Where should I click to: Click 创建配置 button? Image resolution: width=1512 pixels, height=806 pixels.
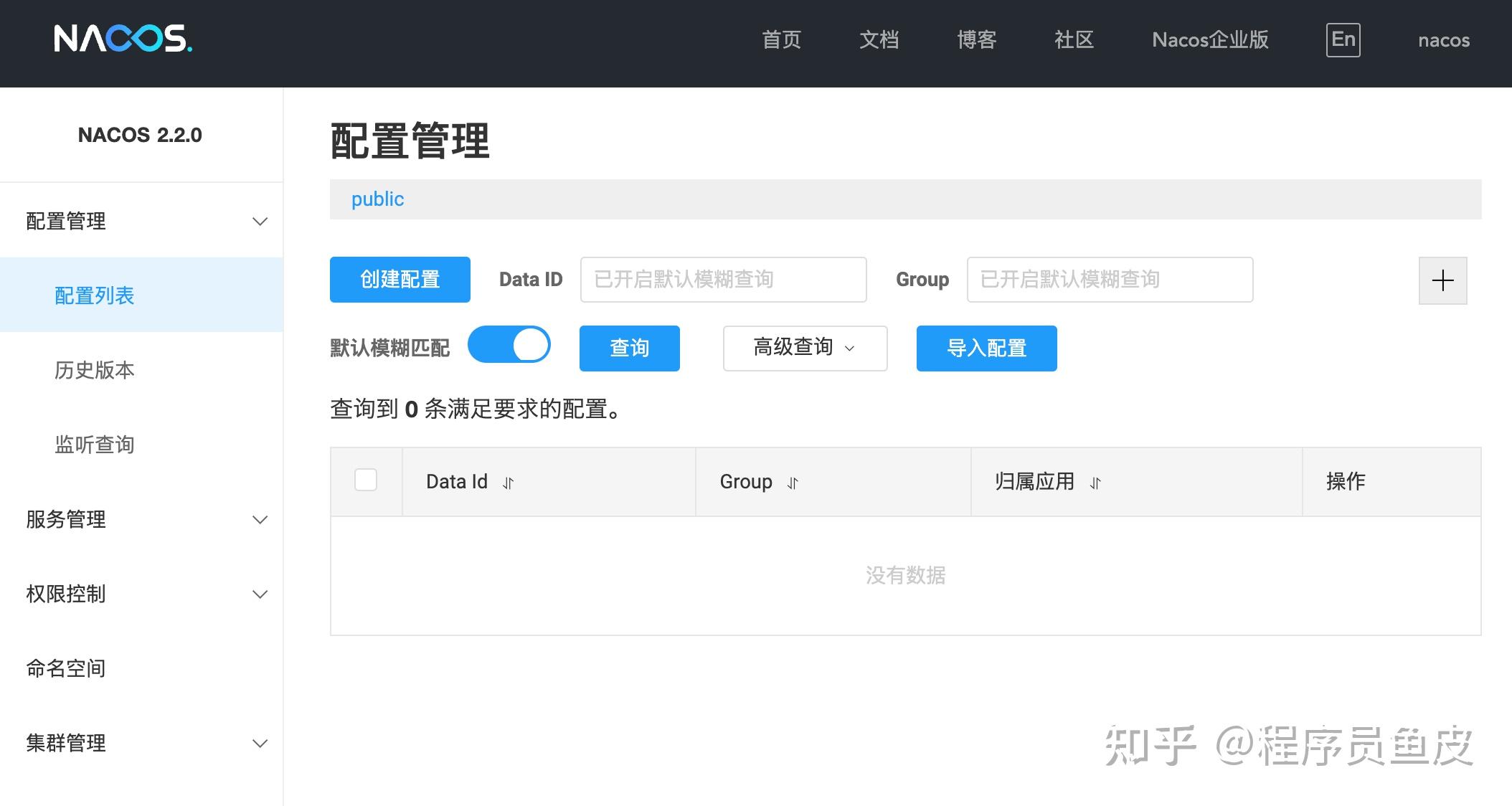pos(400,280)
